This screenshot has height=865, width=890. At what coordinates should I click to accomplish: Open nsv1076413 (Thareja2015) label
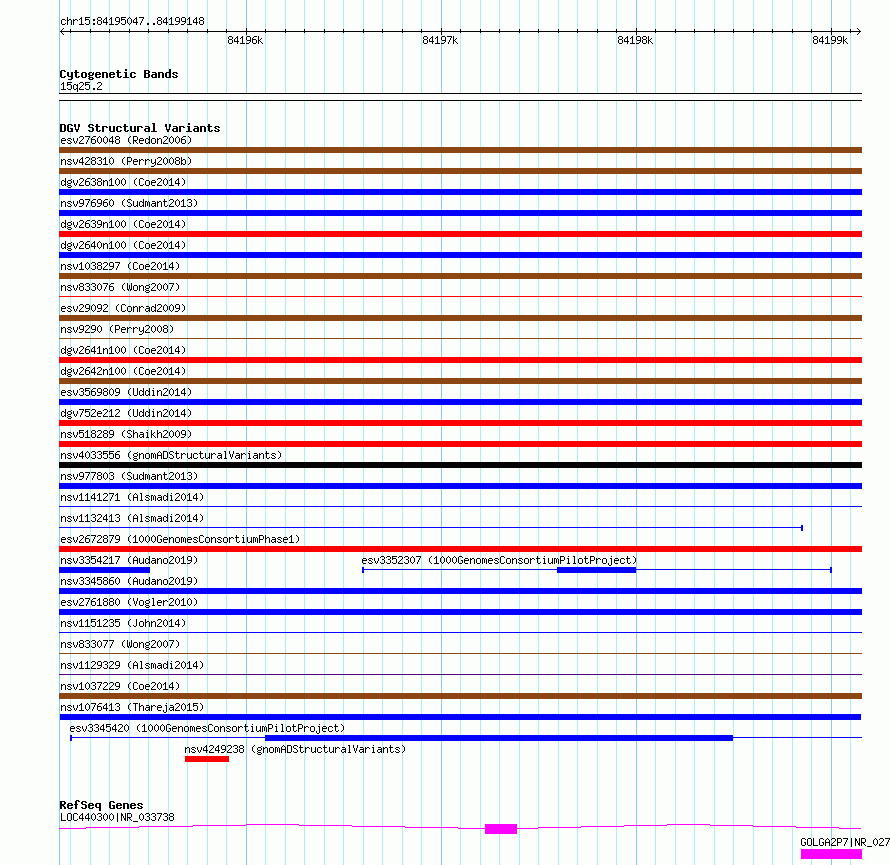click(132, 707)
